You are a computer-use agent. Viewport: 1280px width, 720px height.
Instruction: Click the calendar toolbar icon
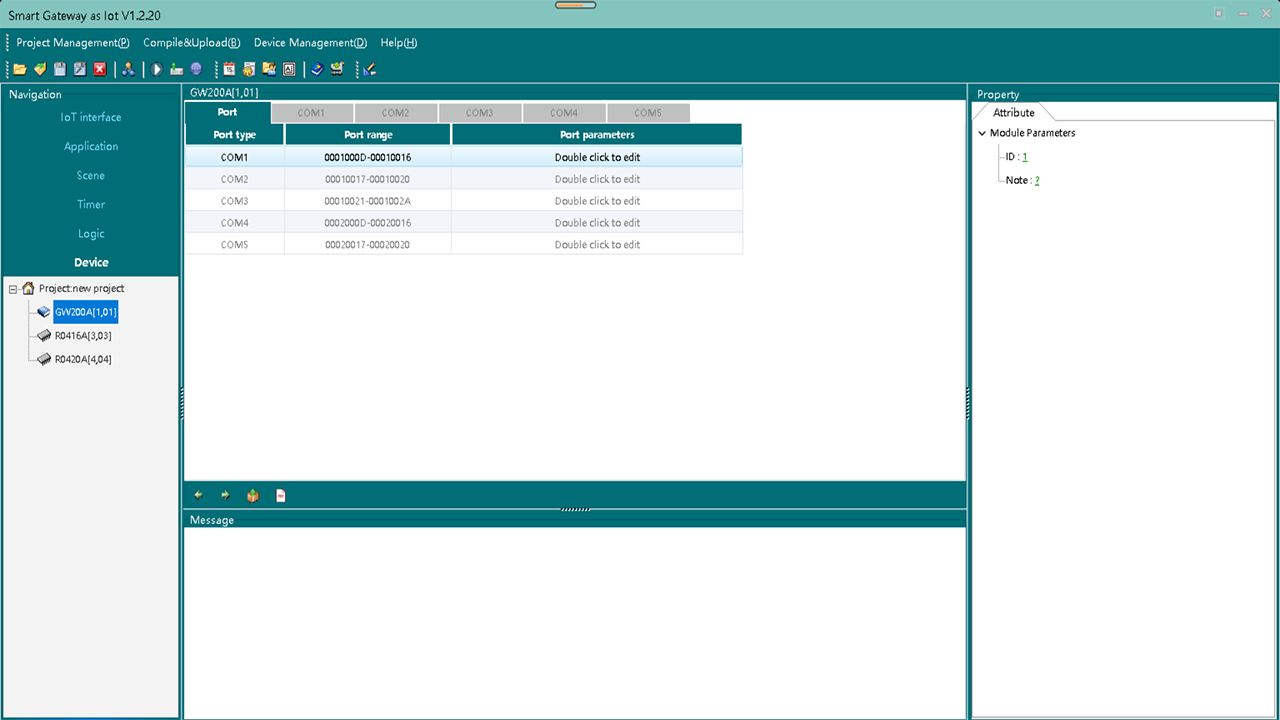click(229, 69)
